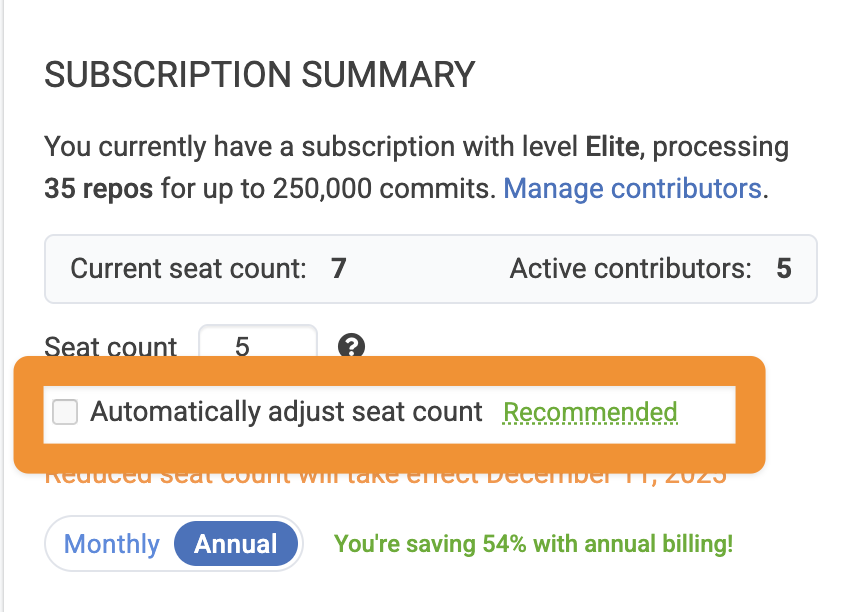852x612 pixels.
Task: Click the Automatically adjust seat count label
Action: (x=286, y=411)
